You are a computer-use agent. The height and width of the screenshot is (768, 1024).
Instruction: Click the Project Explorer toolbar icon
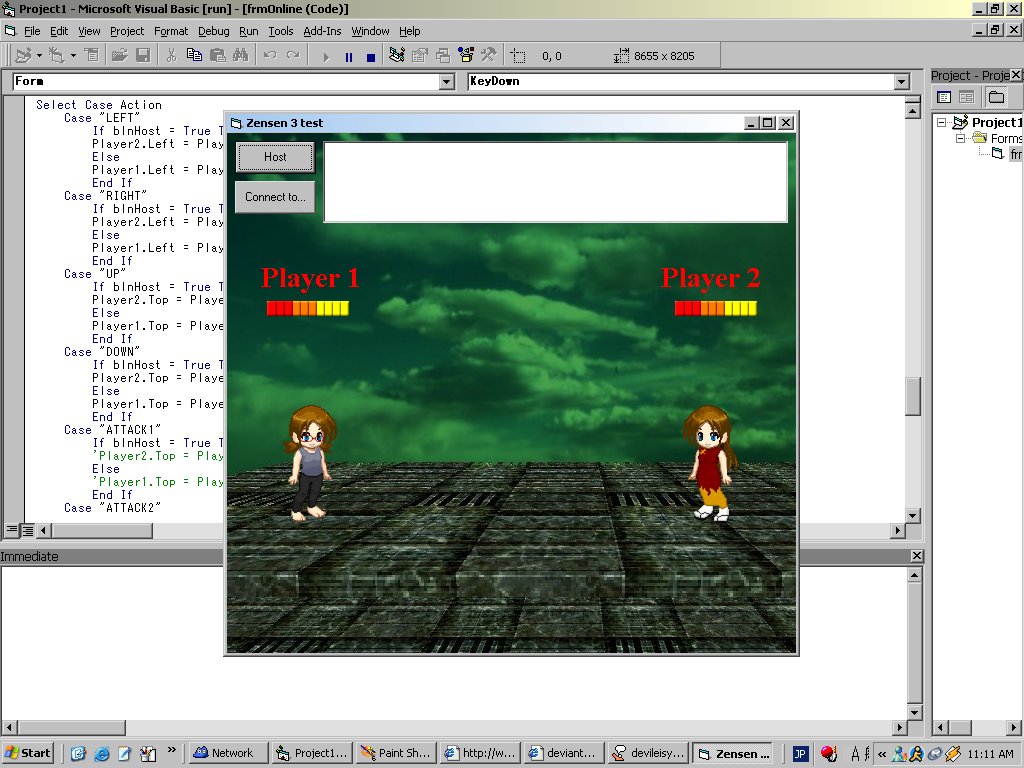[x=396, y=56]
